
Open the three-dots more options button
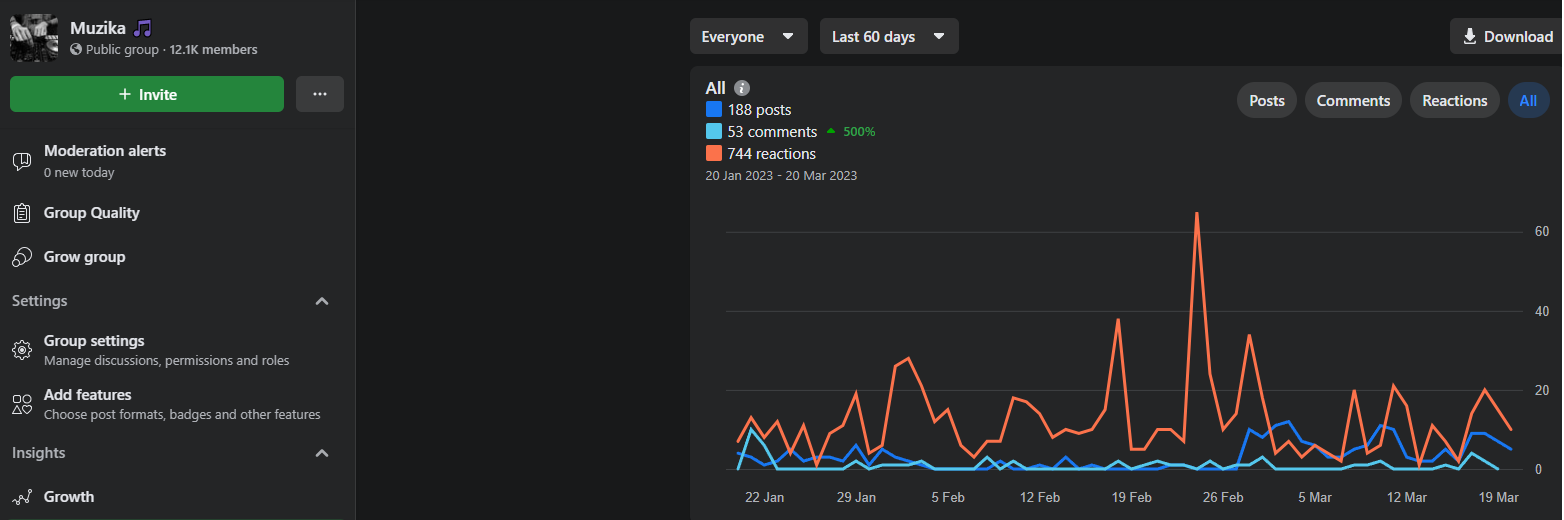(x=320, y=94)
